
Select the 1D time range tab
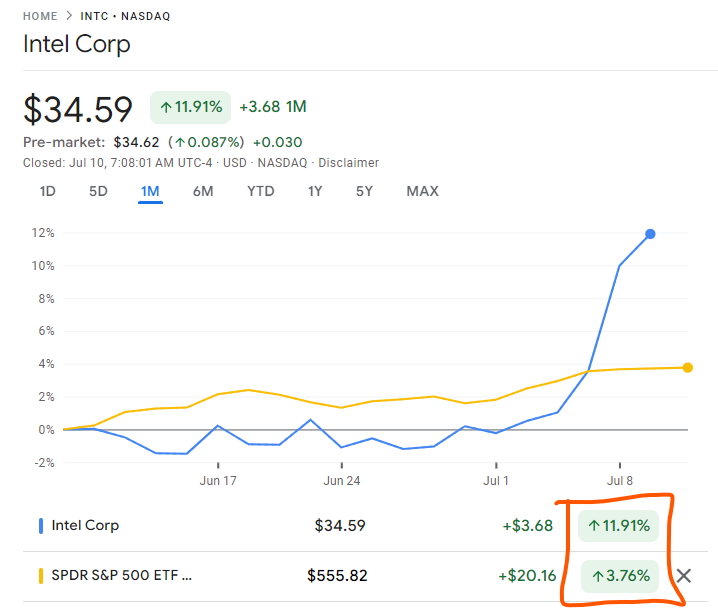coord(48,191)
